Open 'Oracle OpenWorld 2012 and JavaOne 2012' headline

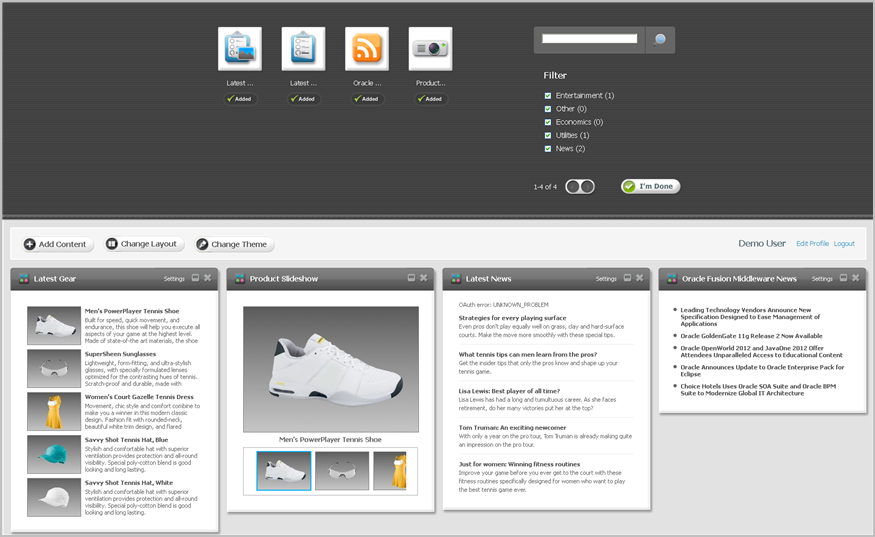point(761,352)
